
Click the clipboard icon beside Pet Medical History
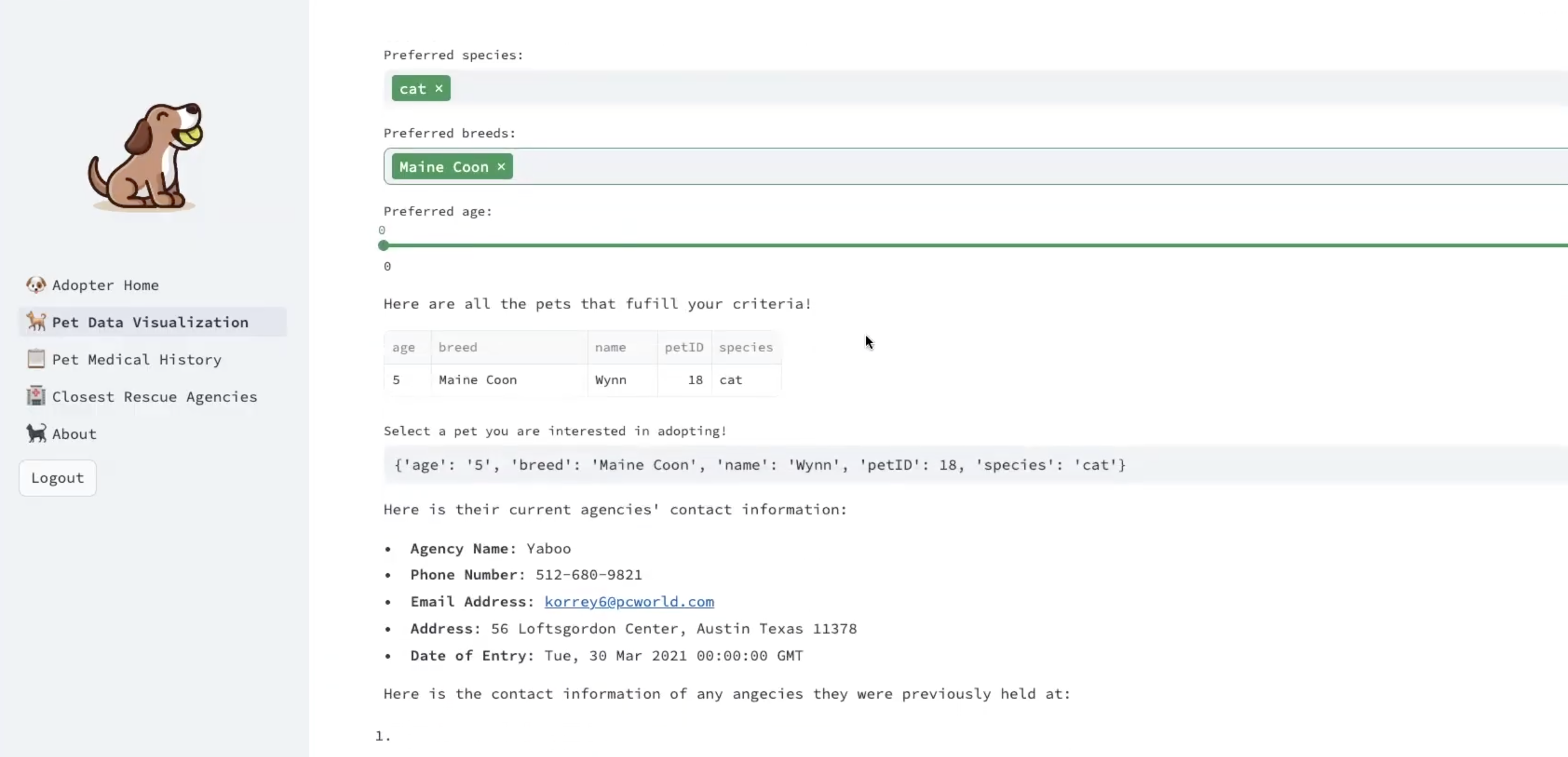coord(36,359)
